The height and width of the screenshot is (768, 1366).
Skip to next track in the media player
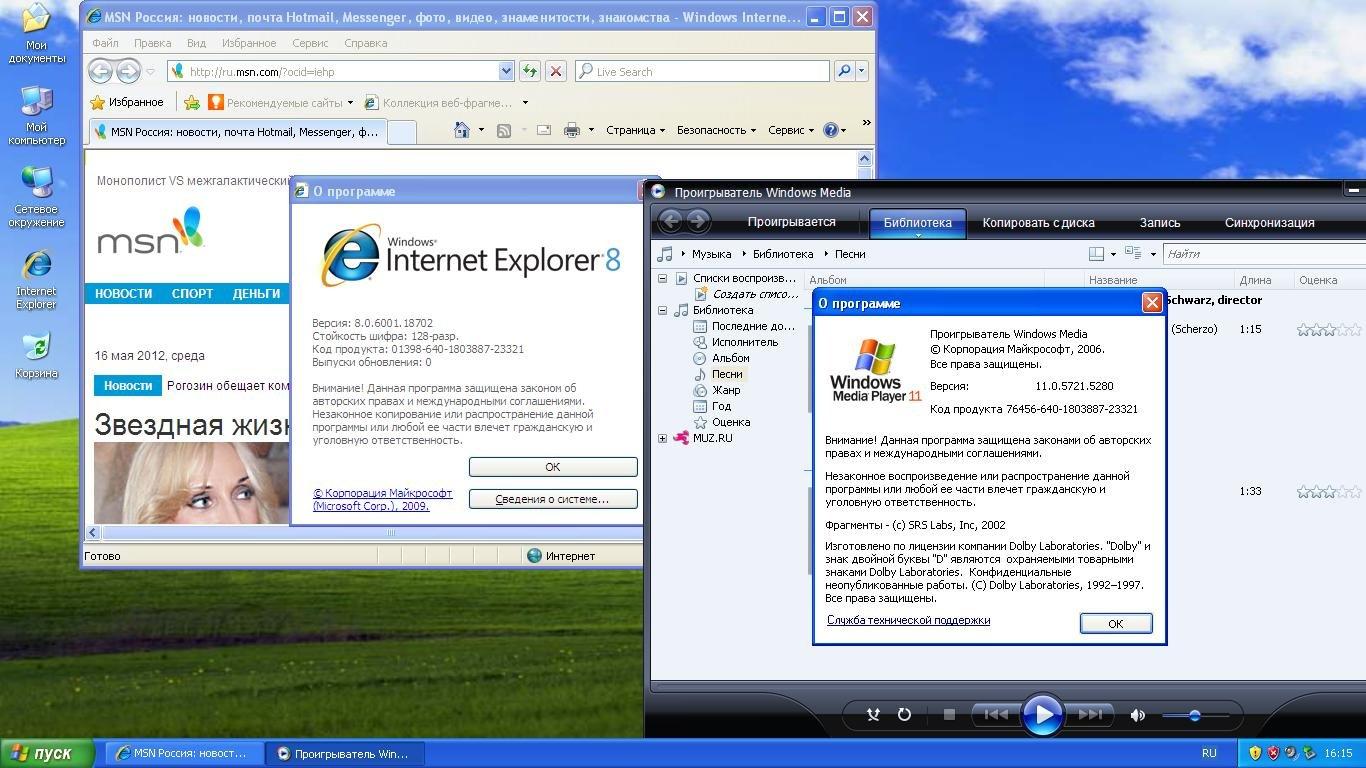1090,714
